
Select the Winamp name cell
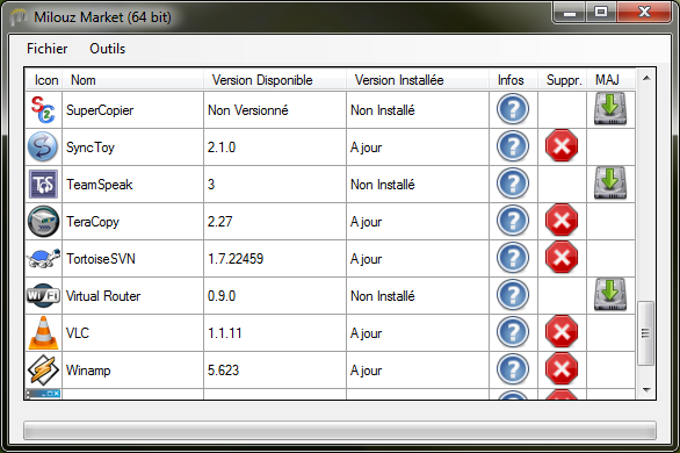(x=133, y=371)
